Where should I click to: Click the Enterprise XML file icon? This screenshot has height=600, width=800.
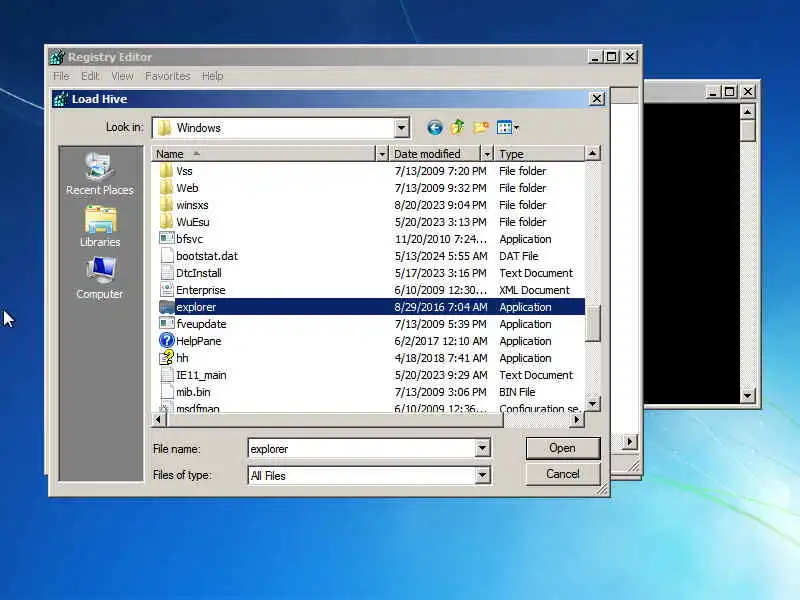click(x=166, y=290)
